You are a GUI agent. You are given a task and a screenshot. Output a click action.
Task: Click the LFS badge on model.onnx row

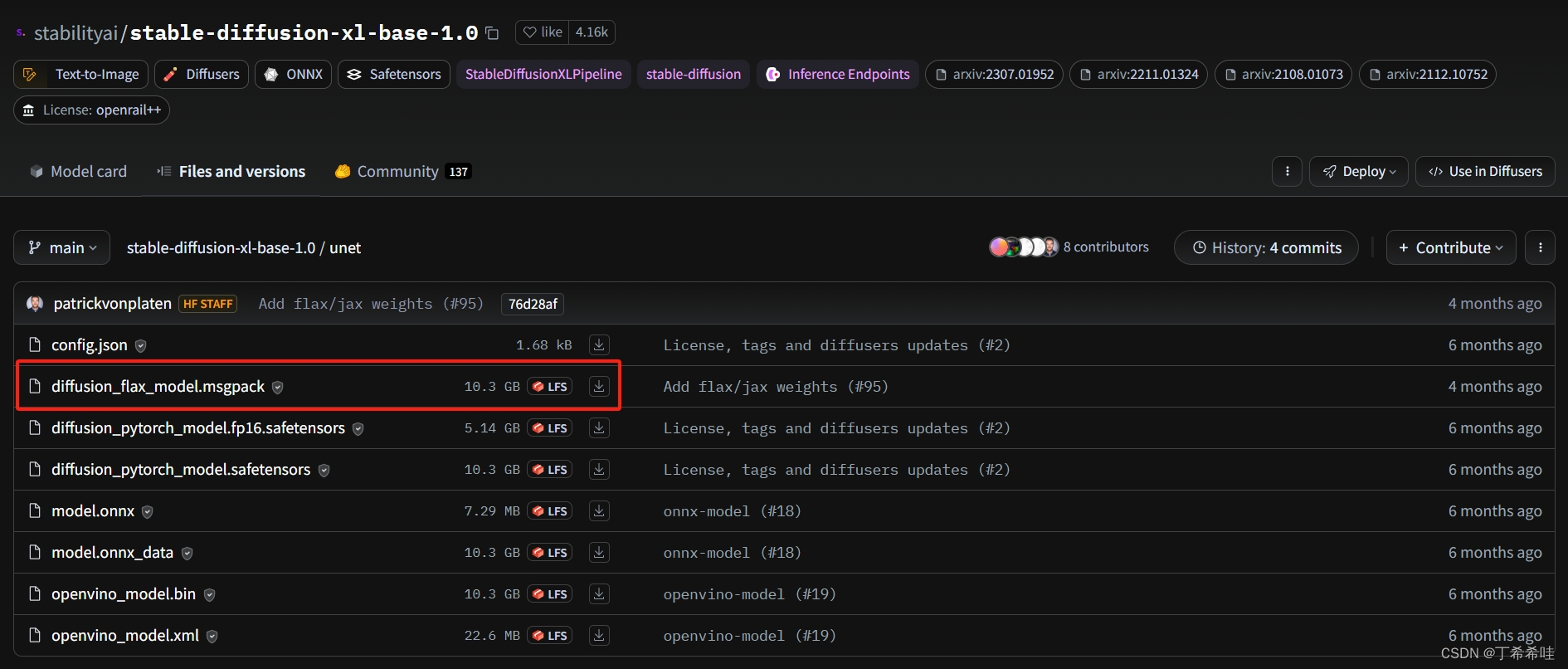pos(550,510)
